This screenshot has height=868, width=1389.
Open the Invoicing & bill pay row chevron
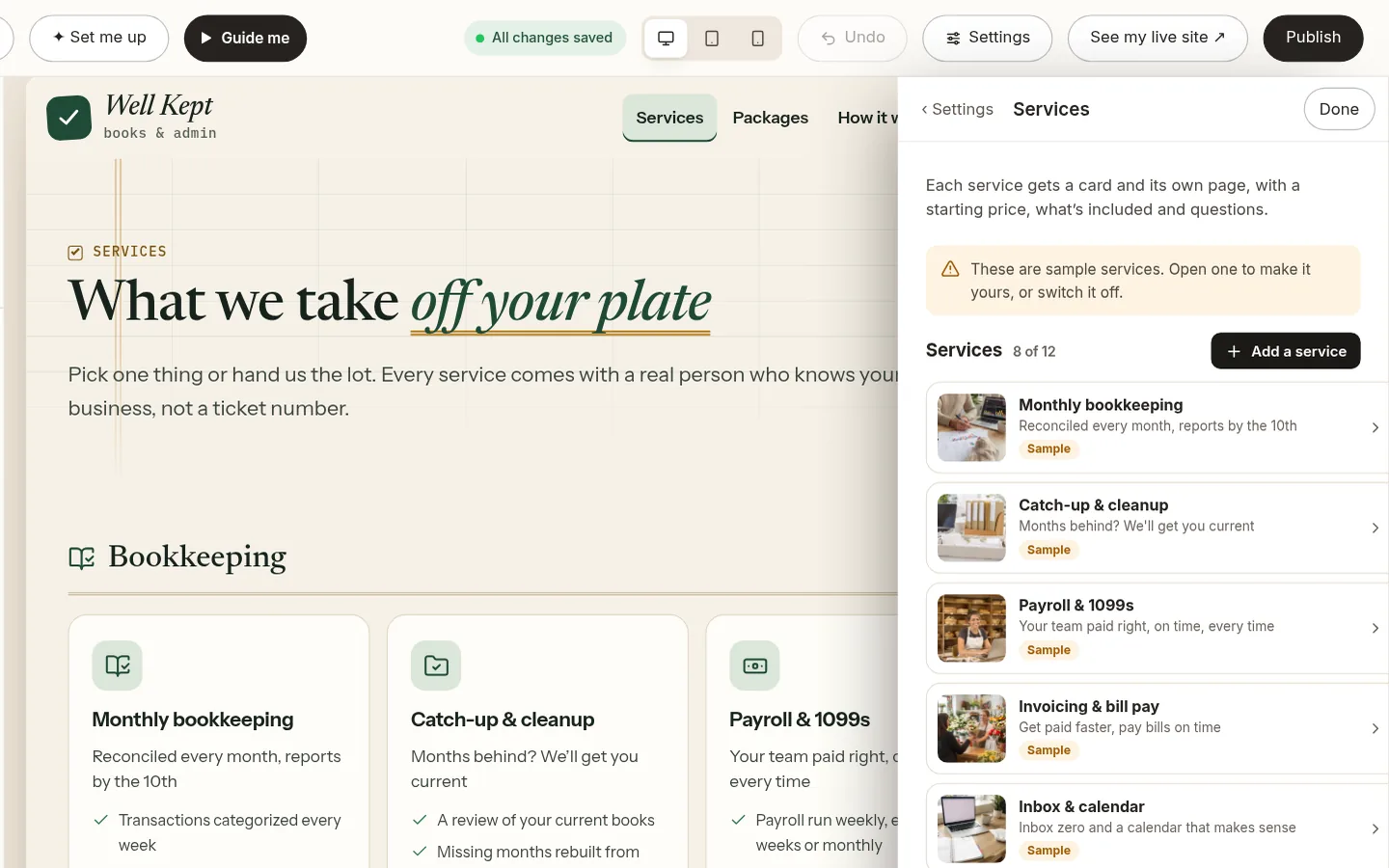(x=1375, y=728)
